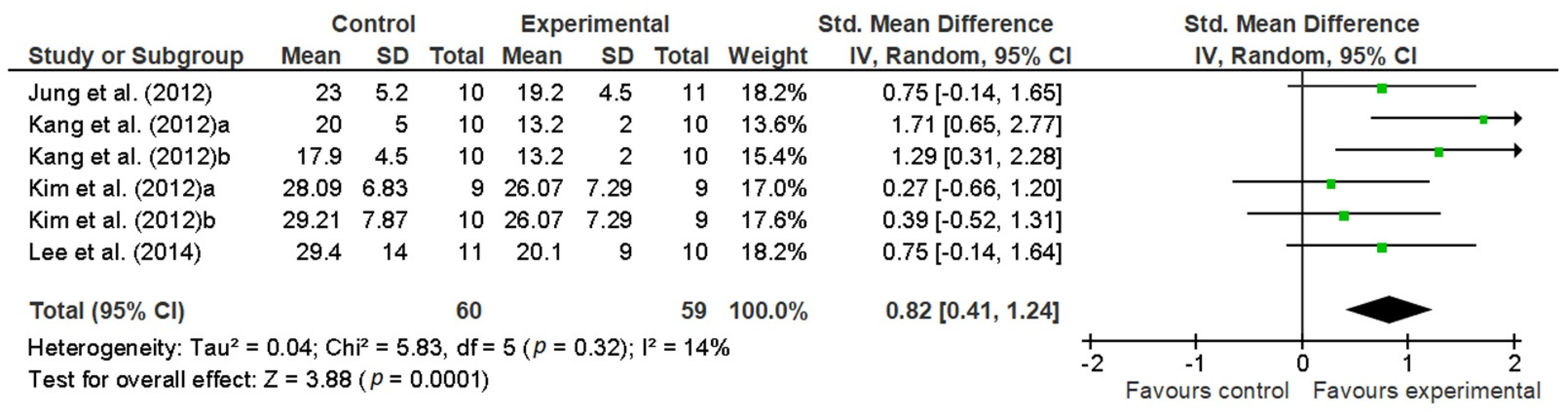Viewport: 1568px width, 412px height.
Task: Select the Lee et al. (2014) study label
Action: 115,252
